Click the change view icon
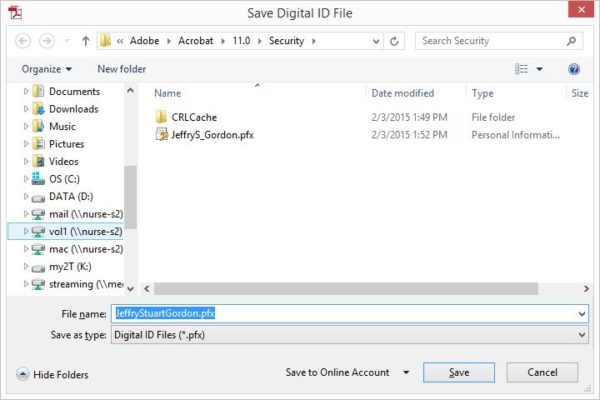This screenshot has height=400, width=600. (x=521, y=69)
